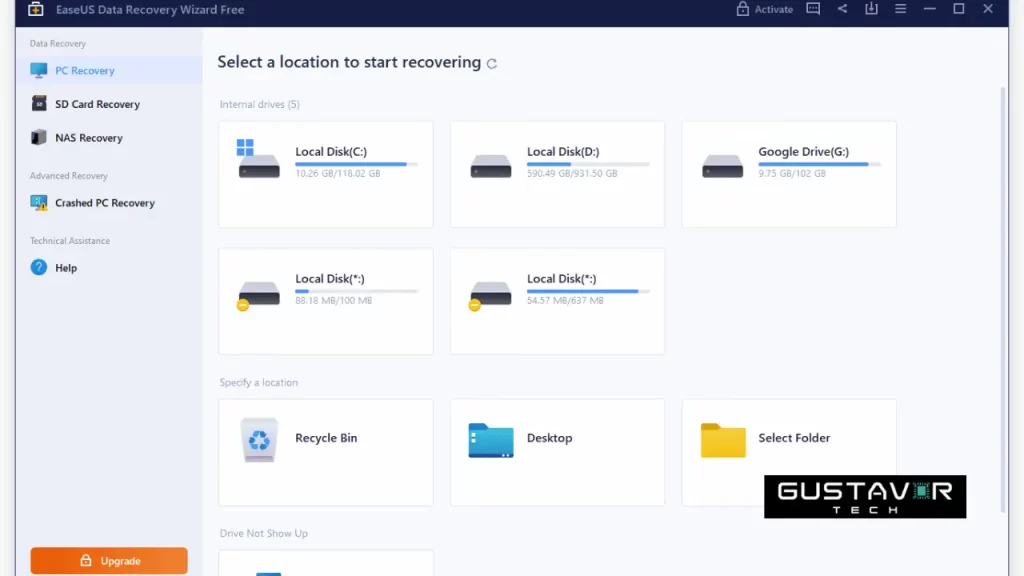Screen dimensions: 1024x576
Task: Click the Help question mark icon
Action: 39,268
